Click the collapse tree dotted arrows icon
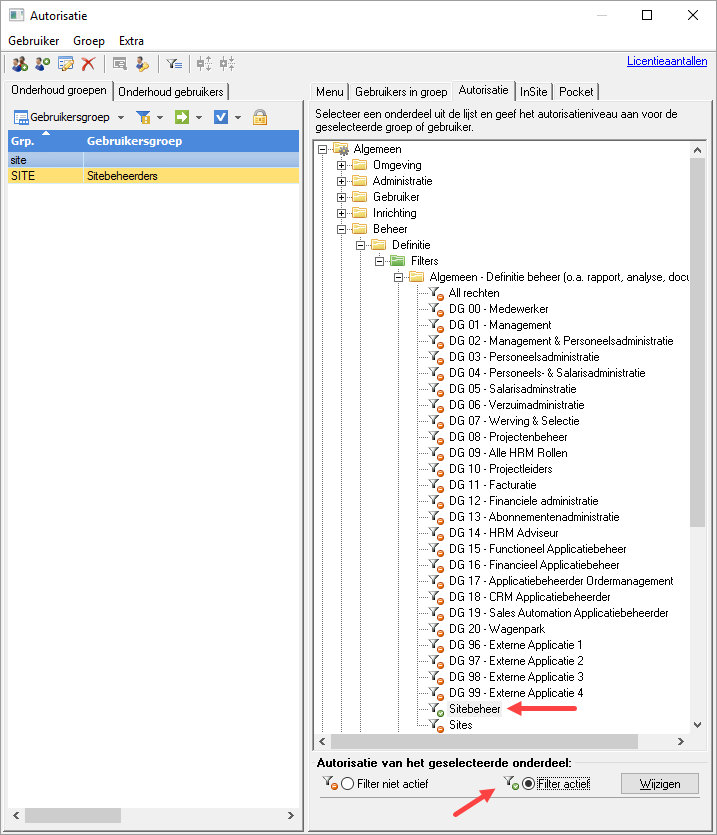 227,64
